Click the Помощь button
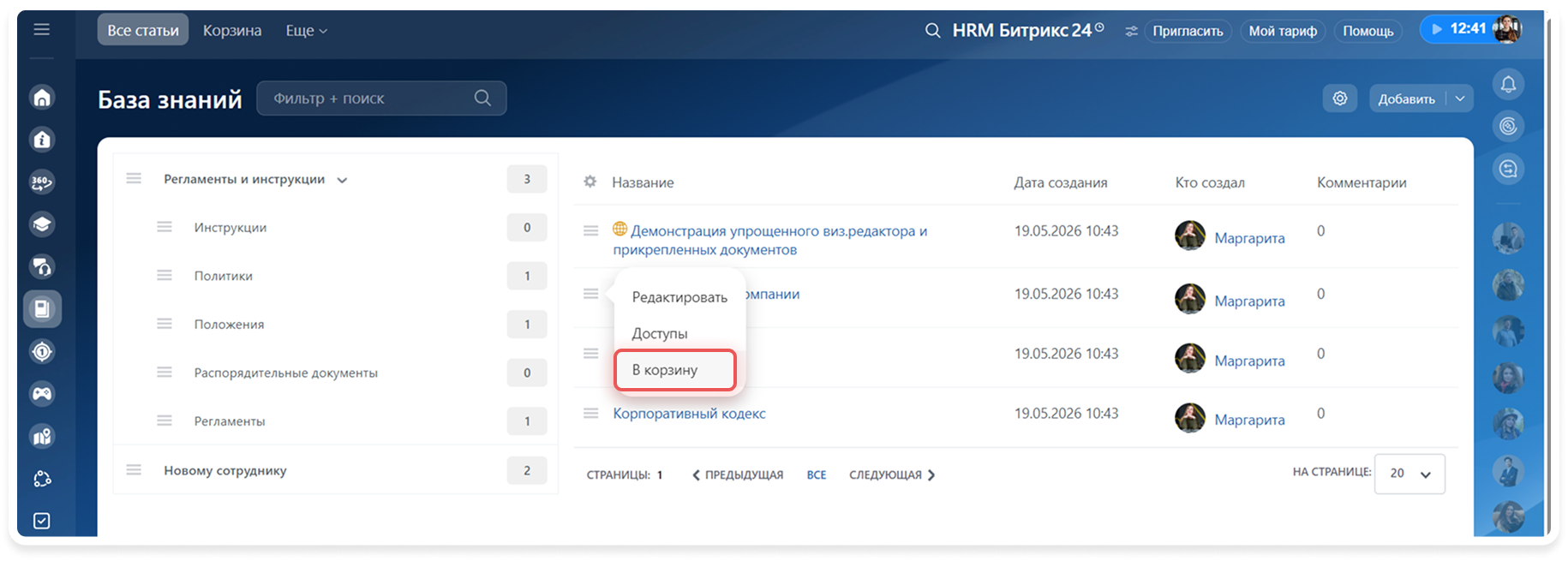Image resolution: width=1568 pixels, height=561 pixels. click(1368, 31)
